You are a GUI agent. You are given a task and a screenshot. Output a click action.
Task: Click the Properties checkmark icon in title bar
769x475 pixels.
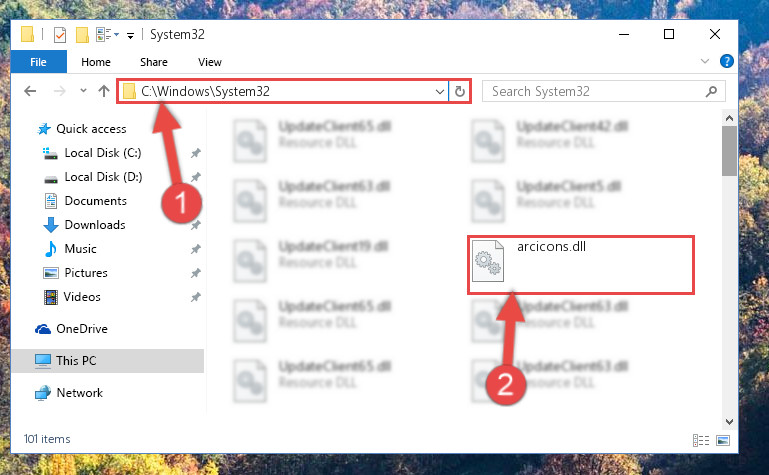(60, 35)
